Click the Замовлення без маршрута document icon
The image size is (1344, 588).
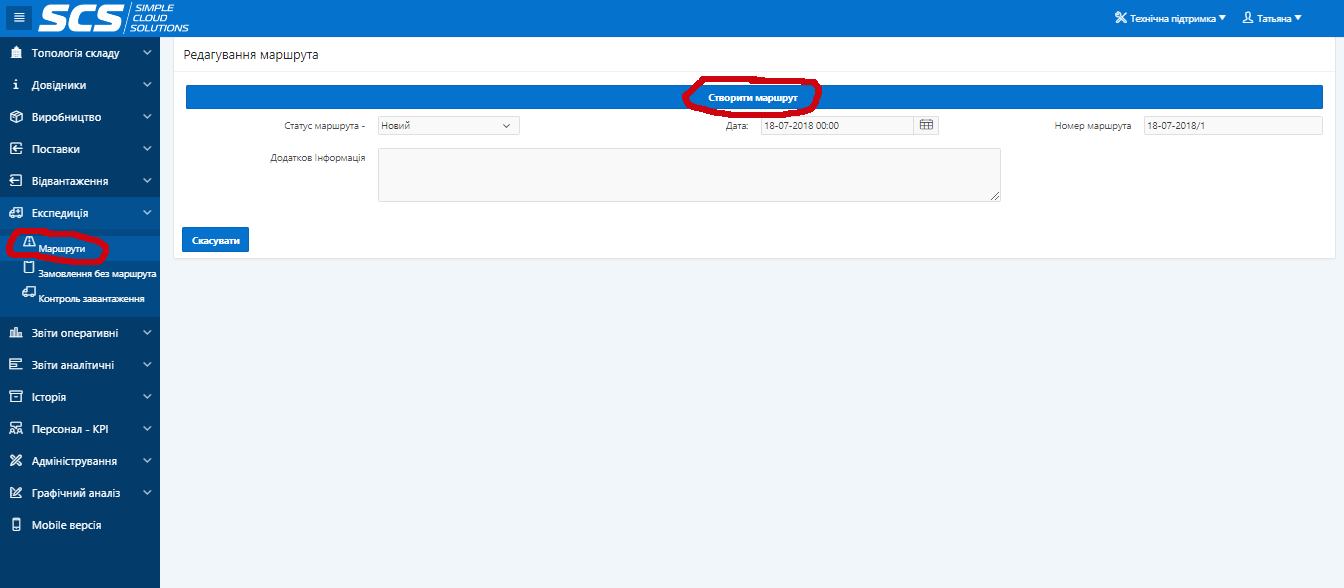[29, 268]
